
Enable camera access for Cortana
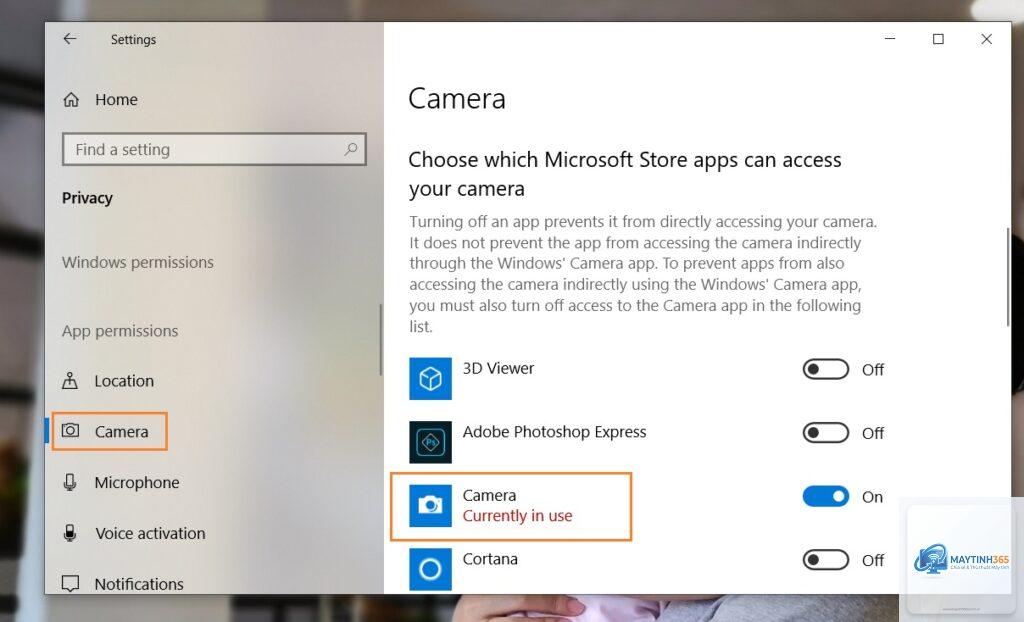(x=825, y=560)
